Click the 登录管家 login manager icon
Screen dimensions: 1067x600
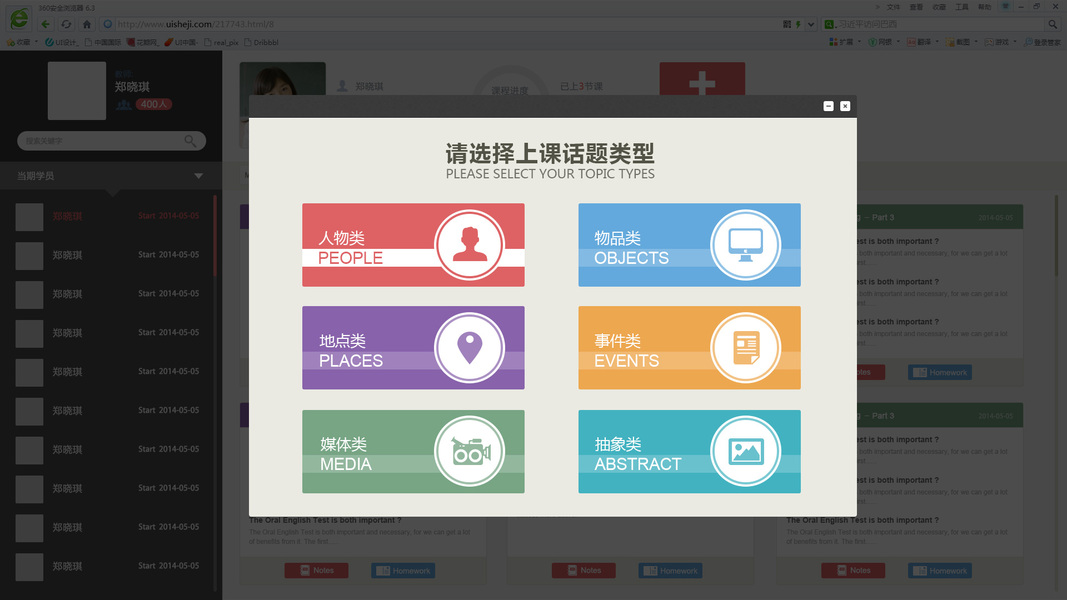point(1042,42)
